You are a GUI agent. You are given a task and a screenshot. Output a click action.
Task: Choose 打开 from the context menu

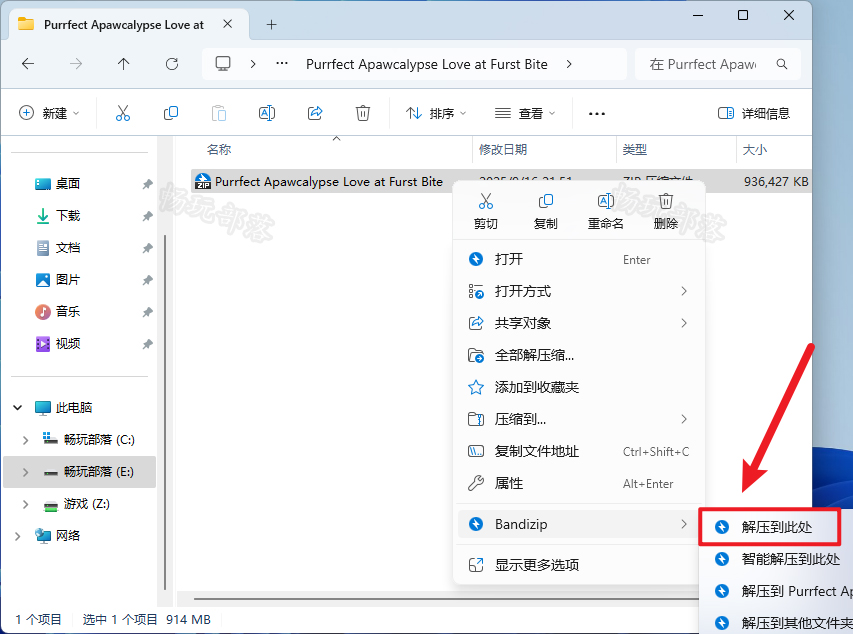[x=579, y=259]
